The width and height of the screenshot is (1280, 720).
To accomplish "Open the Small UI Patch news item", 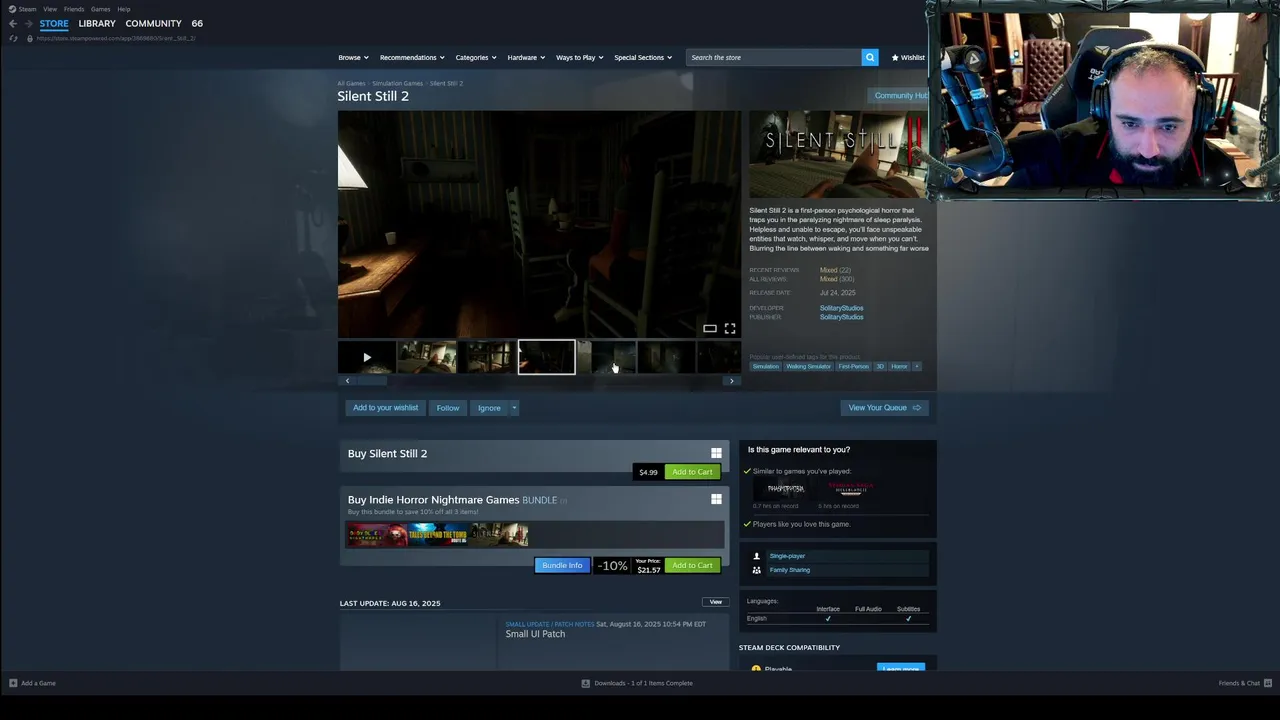I will [x=535, y=634].
